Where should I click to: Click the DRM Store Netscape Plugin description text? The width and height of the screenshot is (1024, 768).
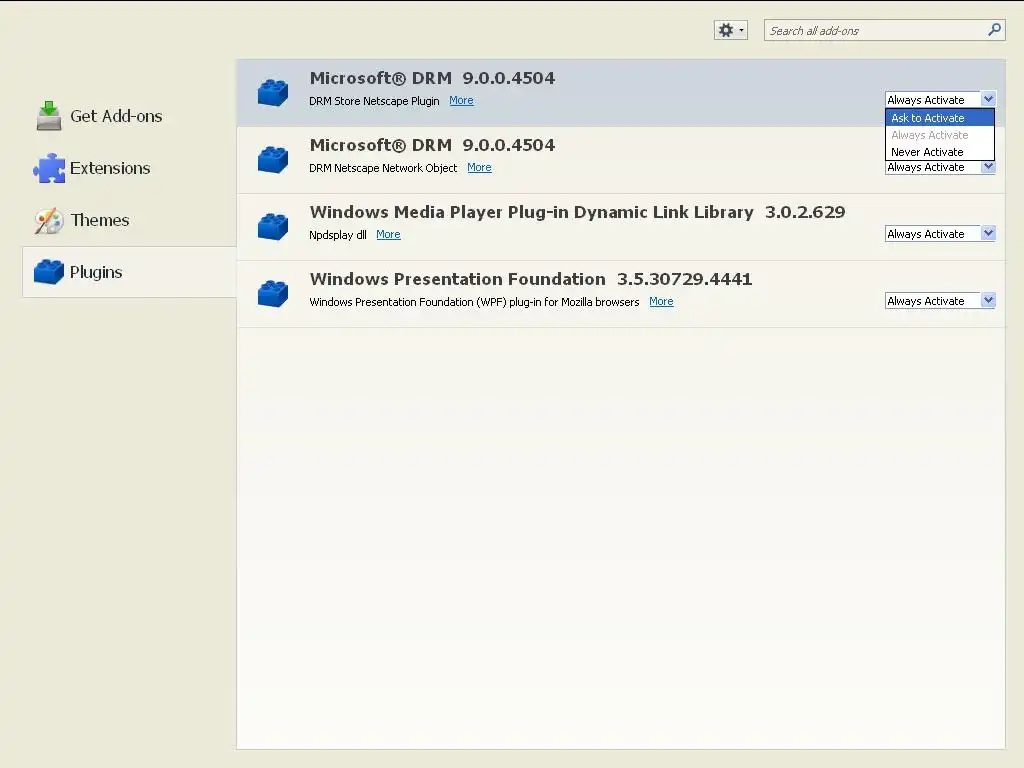(x=374, y=101)
